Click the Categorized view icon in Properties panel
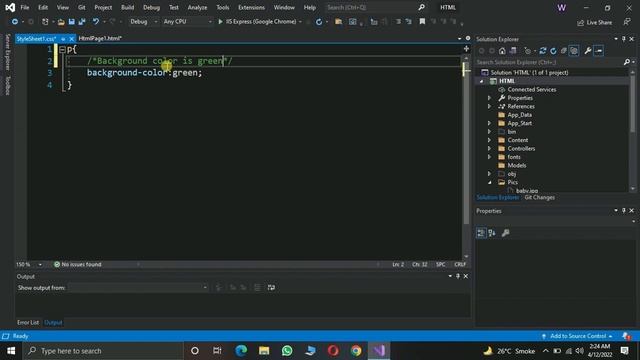The height and width of the screenshot is (360, 640). click(x=481, y=233)
